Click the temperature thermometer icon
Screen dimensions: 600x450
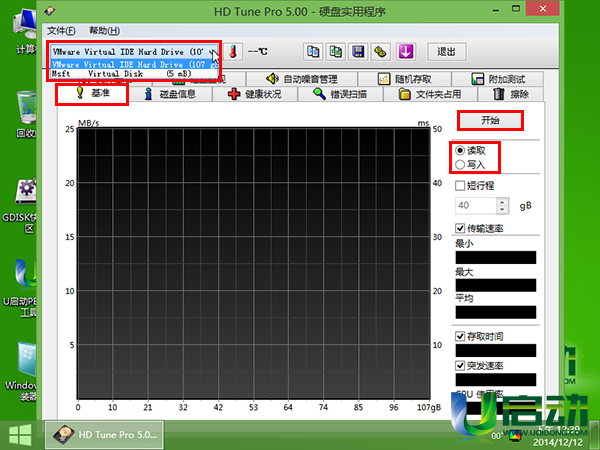point(233,52)
